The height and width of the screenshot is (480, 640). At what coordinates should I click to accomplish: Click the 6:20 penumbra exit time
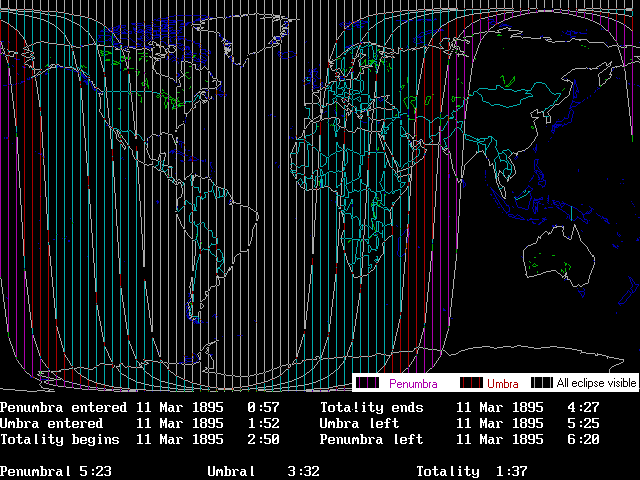583,440
